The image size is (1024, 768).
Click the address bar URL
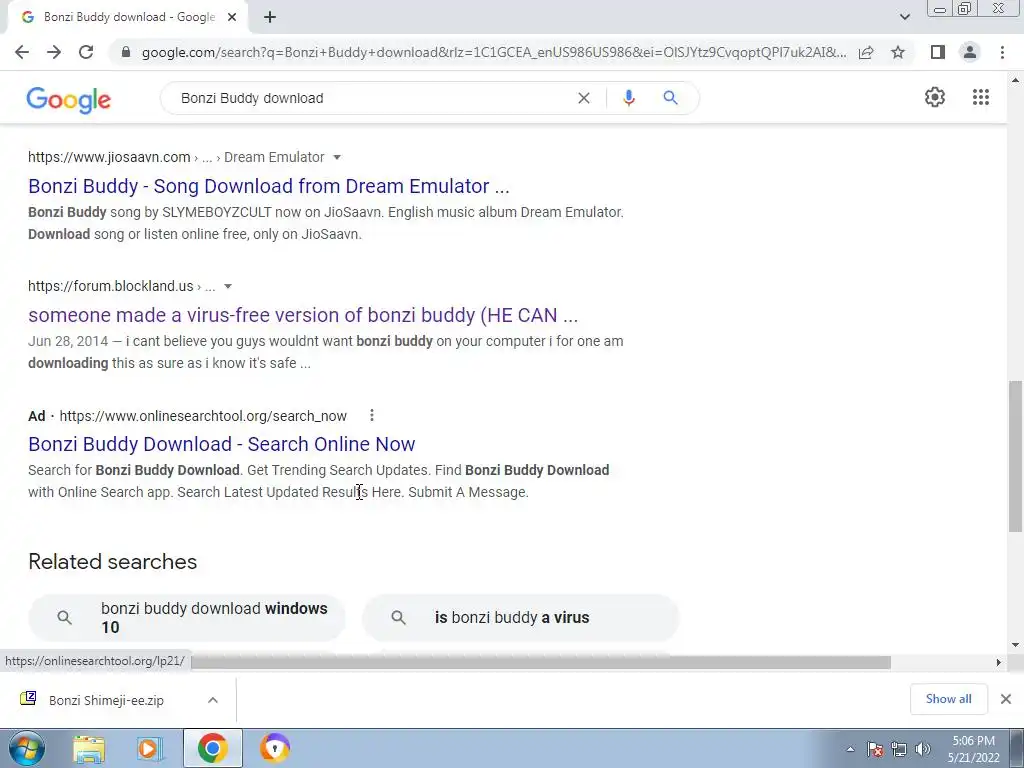[494, 52]
